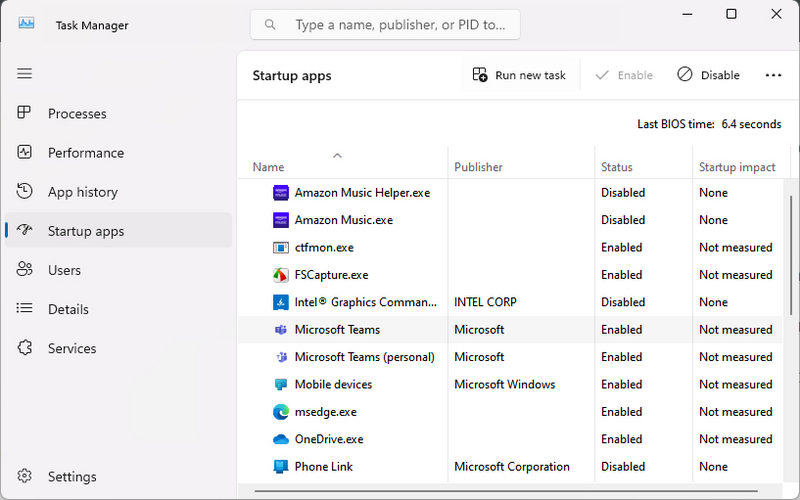The height and width of the screenshot is (500, 800).
Task: Click the Amazon Music.exe icon
Action: pos(281,220)
